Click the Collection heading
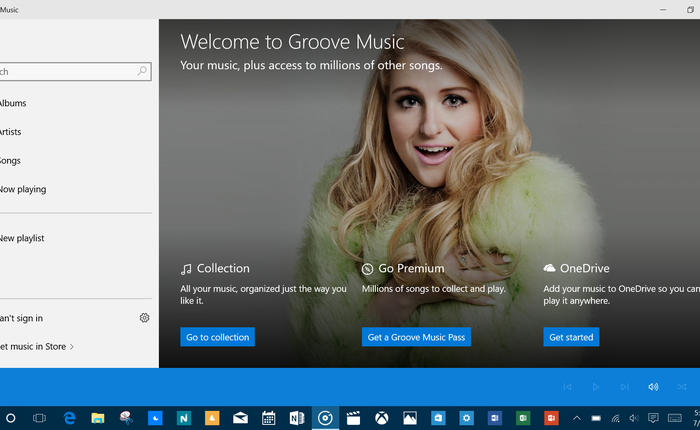 tap(223, 268)
